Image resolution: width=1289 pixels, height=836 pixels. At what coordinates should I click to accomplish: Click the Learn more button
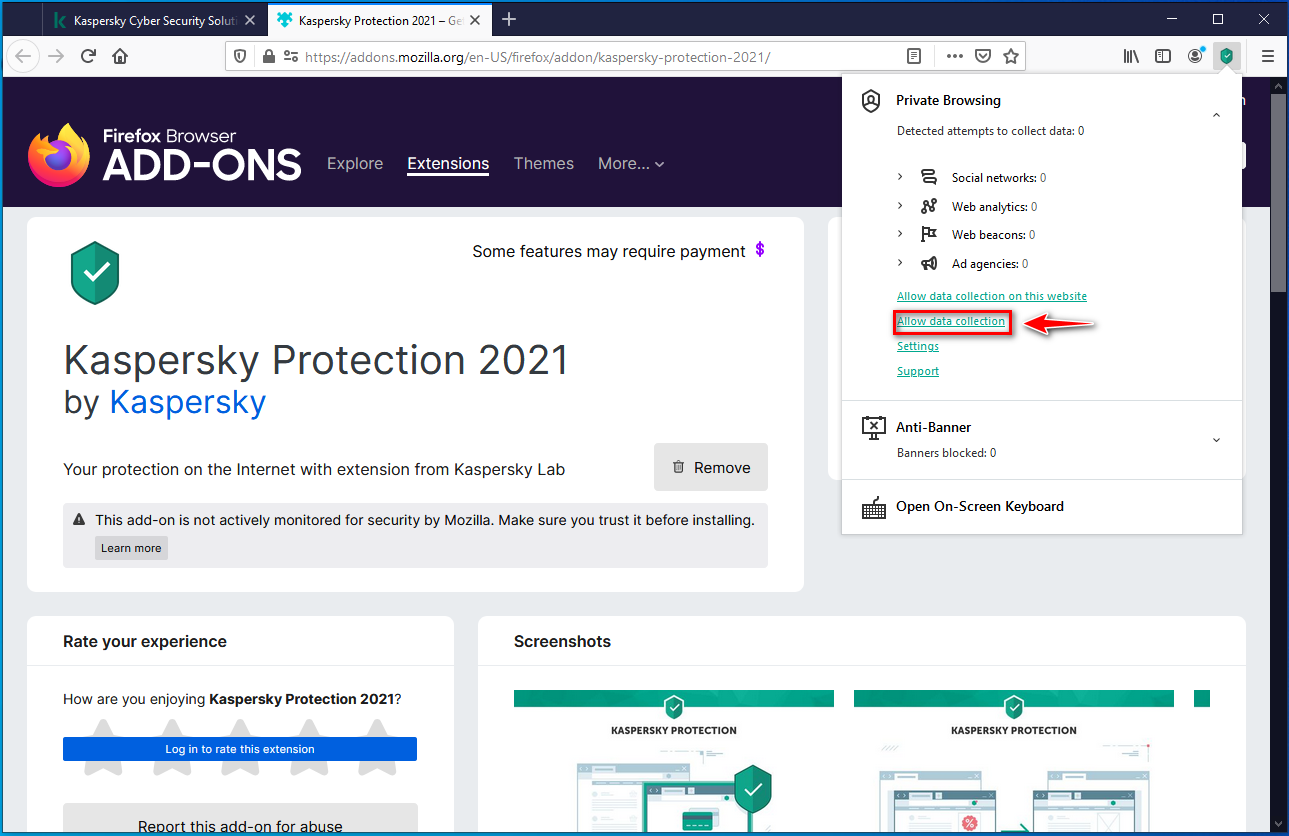[x=131, y=548]
